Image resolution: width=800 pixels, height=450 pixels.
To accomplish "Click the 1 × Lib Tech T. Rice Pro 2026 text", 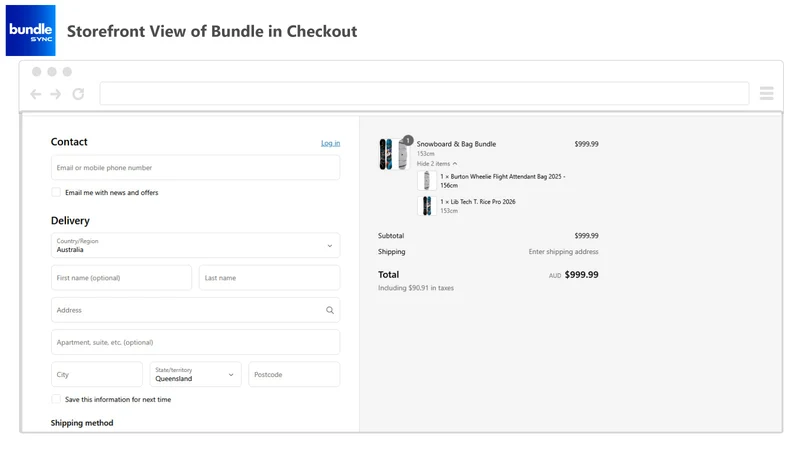I will coord(478,202).
